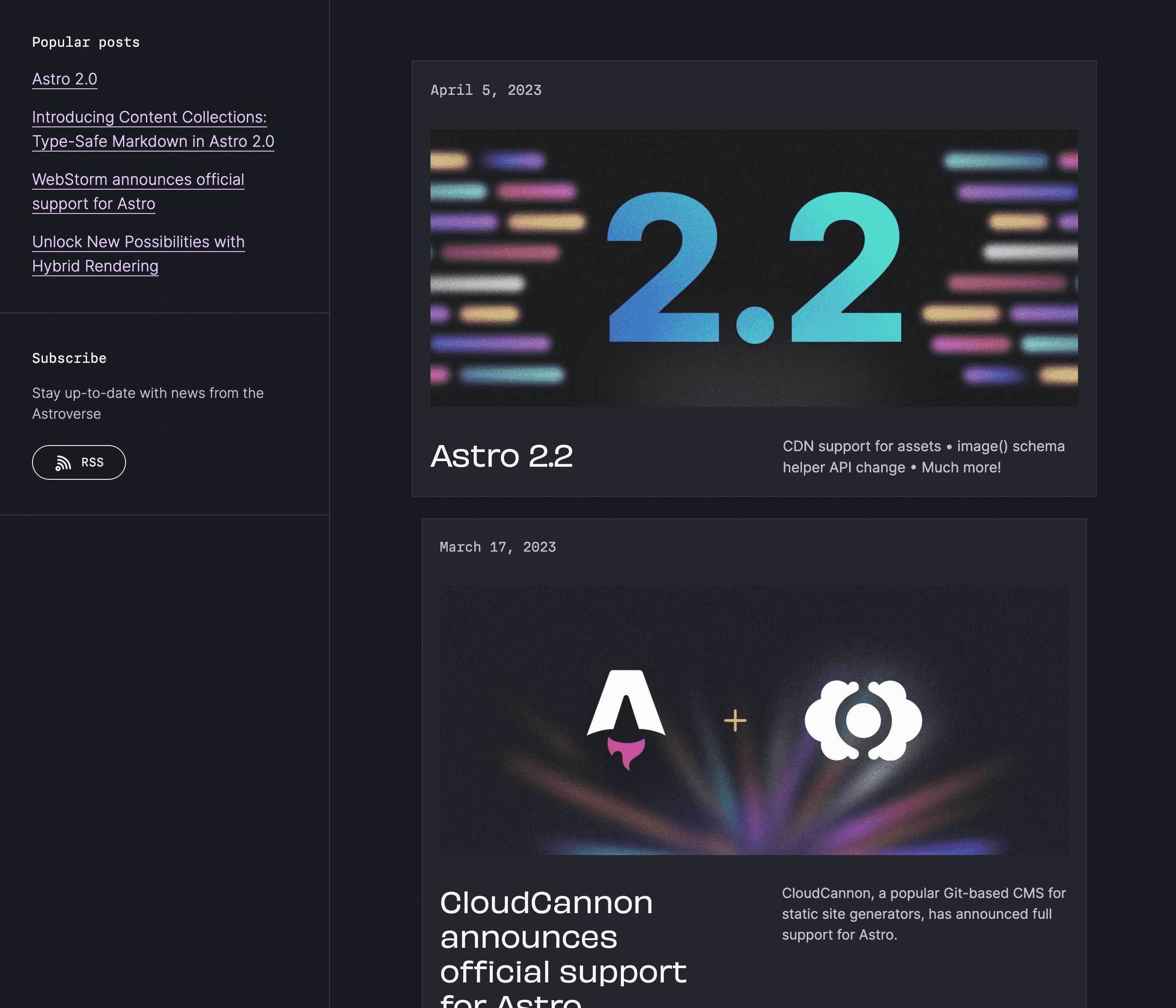
Task: Click the Subscribe heading
Action: coord(69,359)
